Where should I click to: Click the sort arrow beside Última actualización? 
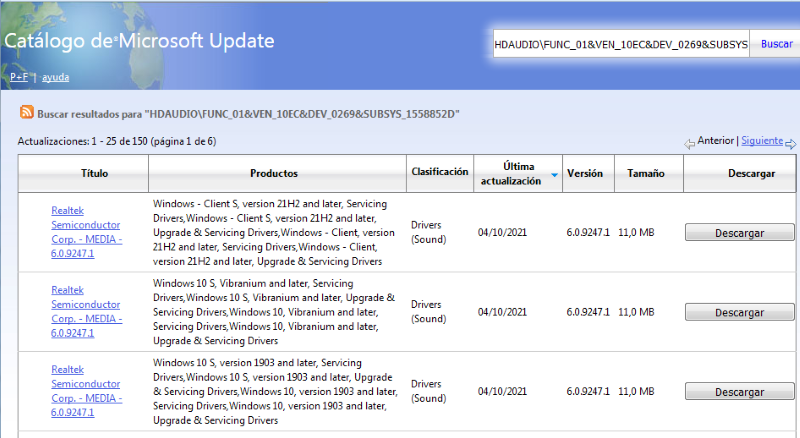tap(554, 177)
